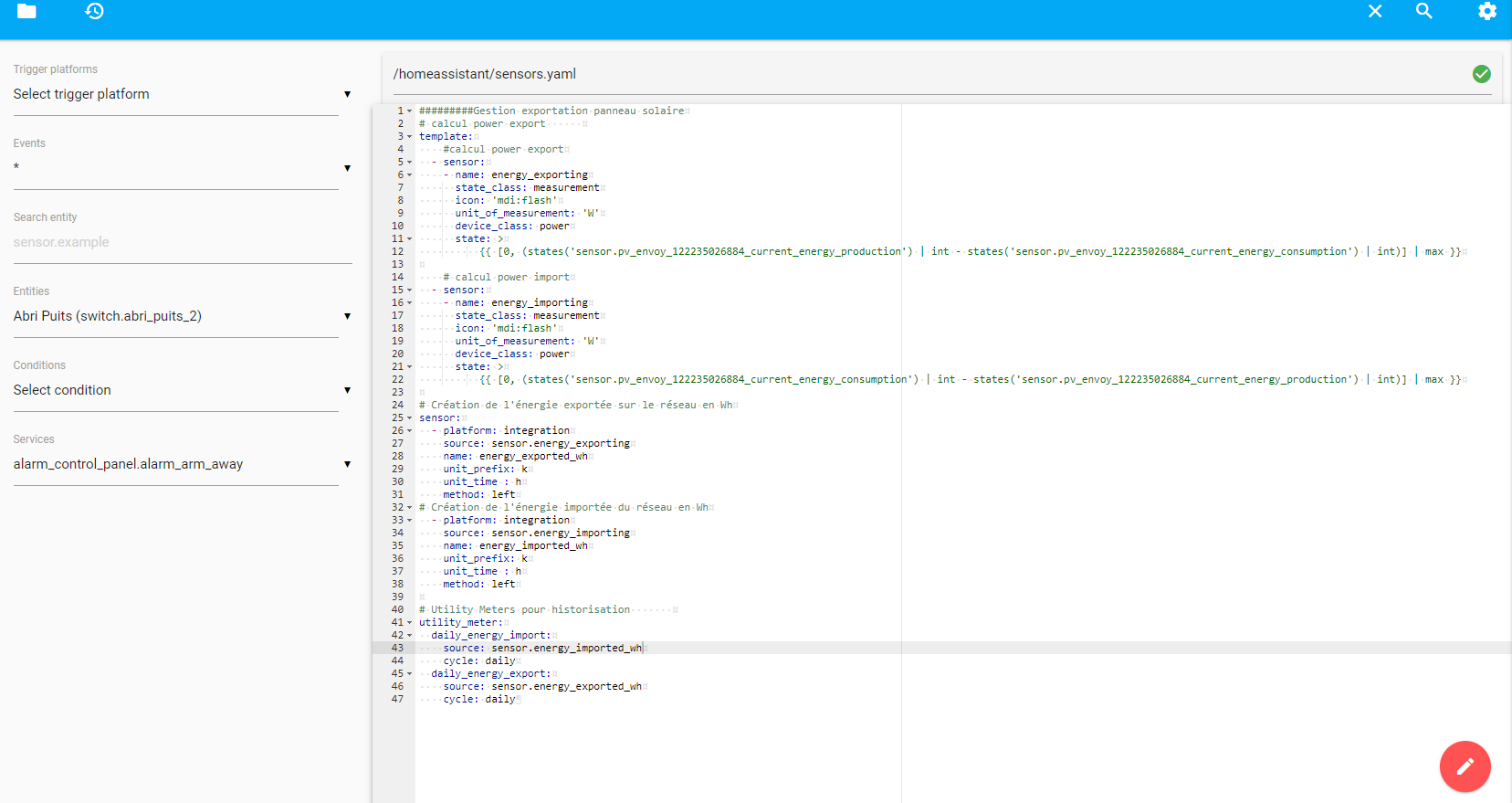This screenshot has height=803, width=1512.
Task: Close the current file with X icon
Action: (1375, 11)
